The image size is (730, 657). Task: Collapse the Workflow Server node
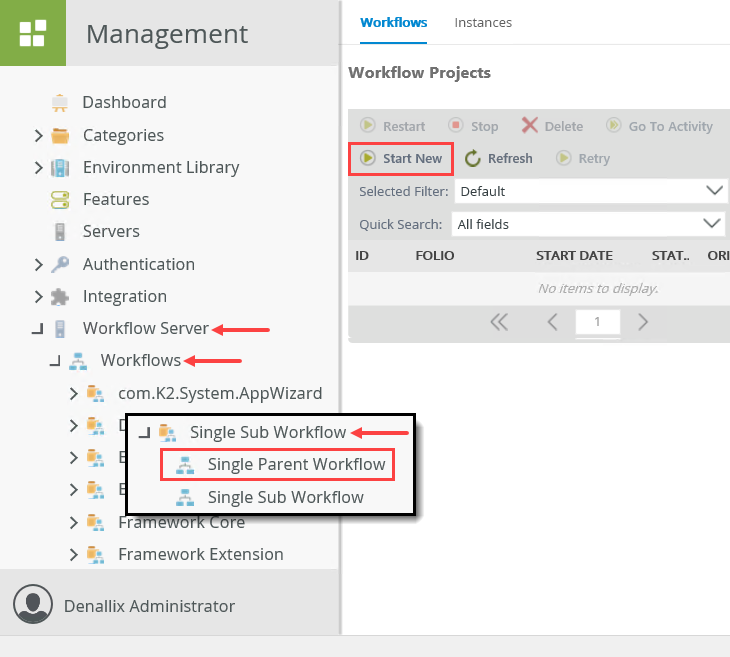coord(38,328)
